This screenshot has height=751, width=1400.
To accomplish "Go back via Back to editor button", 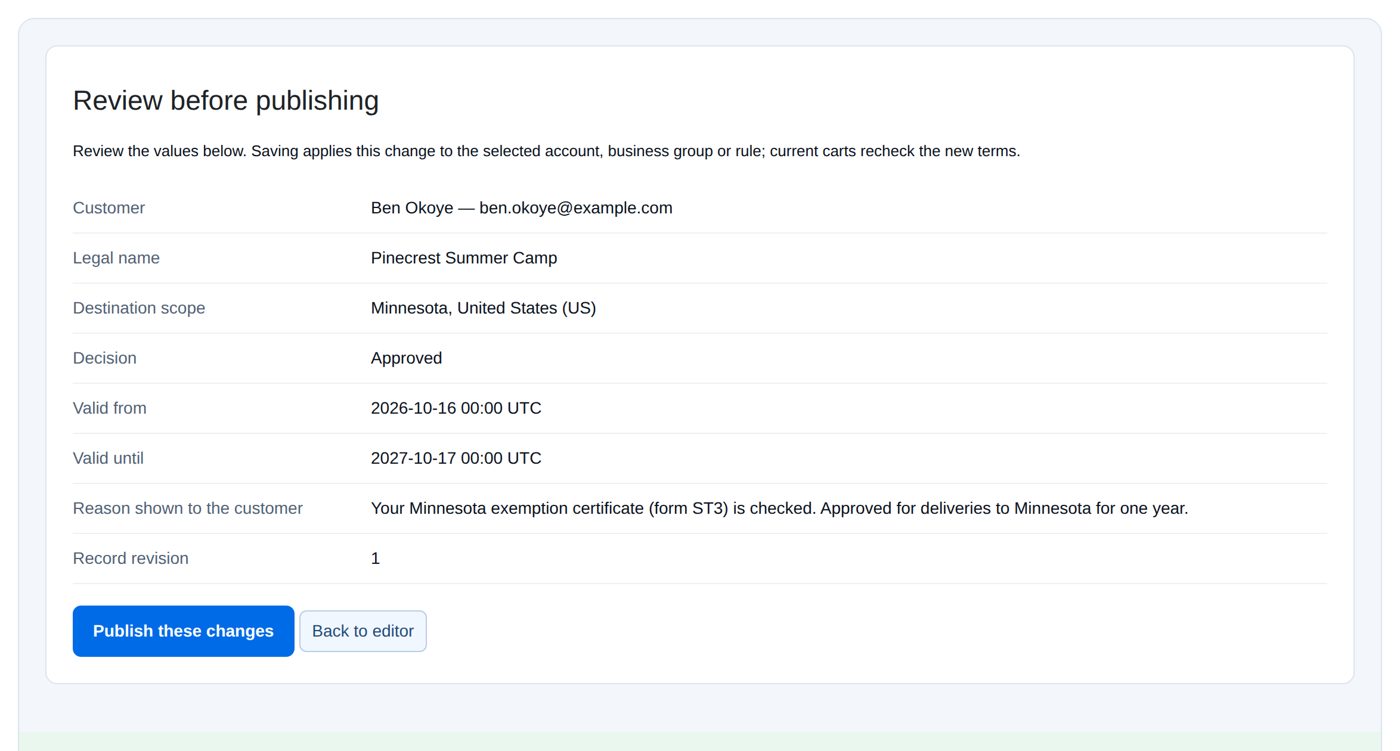I will 363,631.
